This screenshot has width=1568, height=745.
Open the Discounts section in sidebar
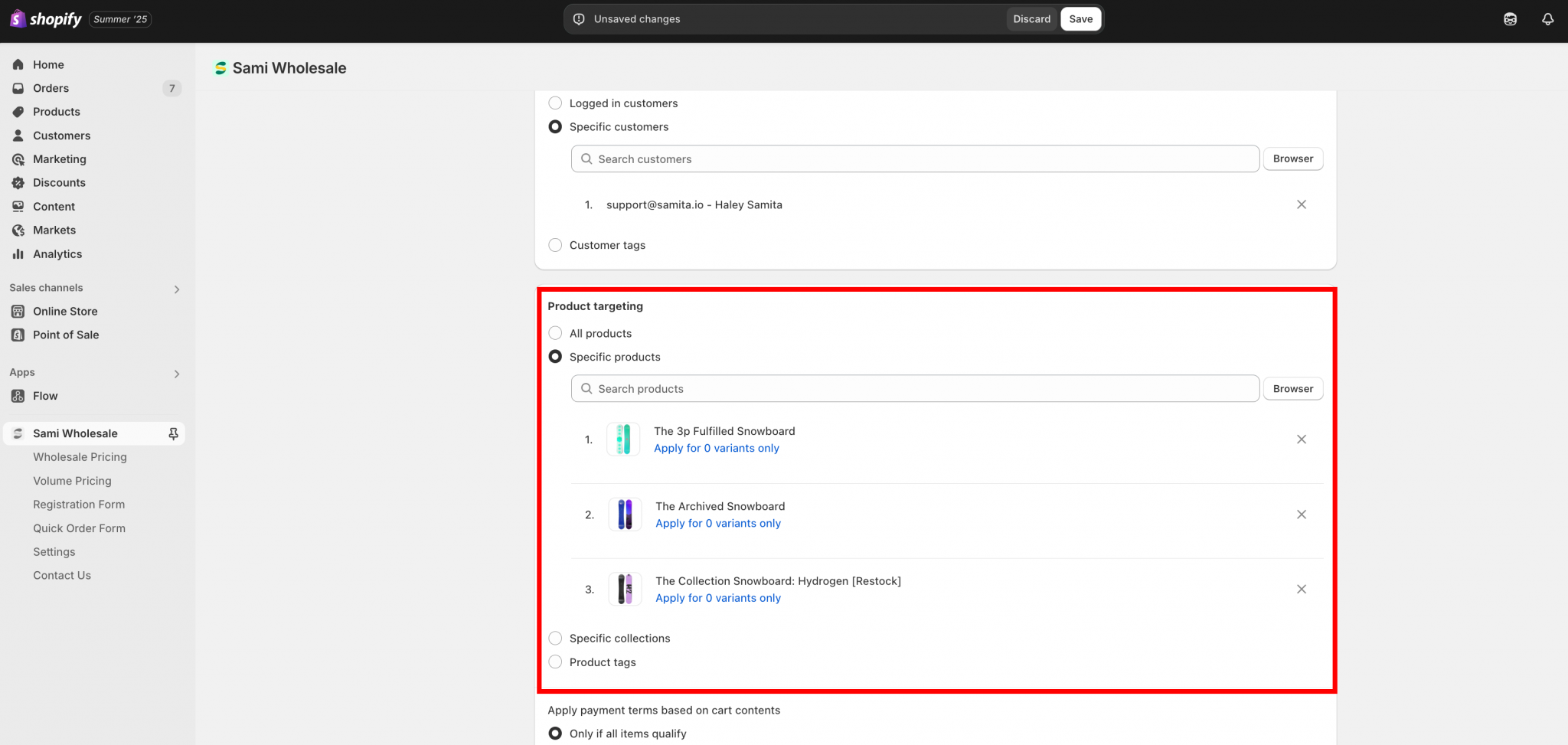pyautogui.click(x=59, y=182)
